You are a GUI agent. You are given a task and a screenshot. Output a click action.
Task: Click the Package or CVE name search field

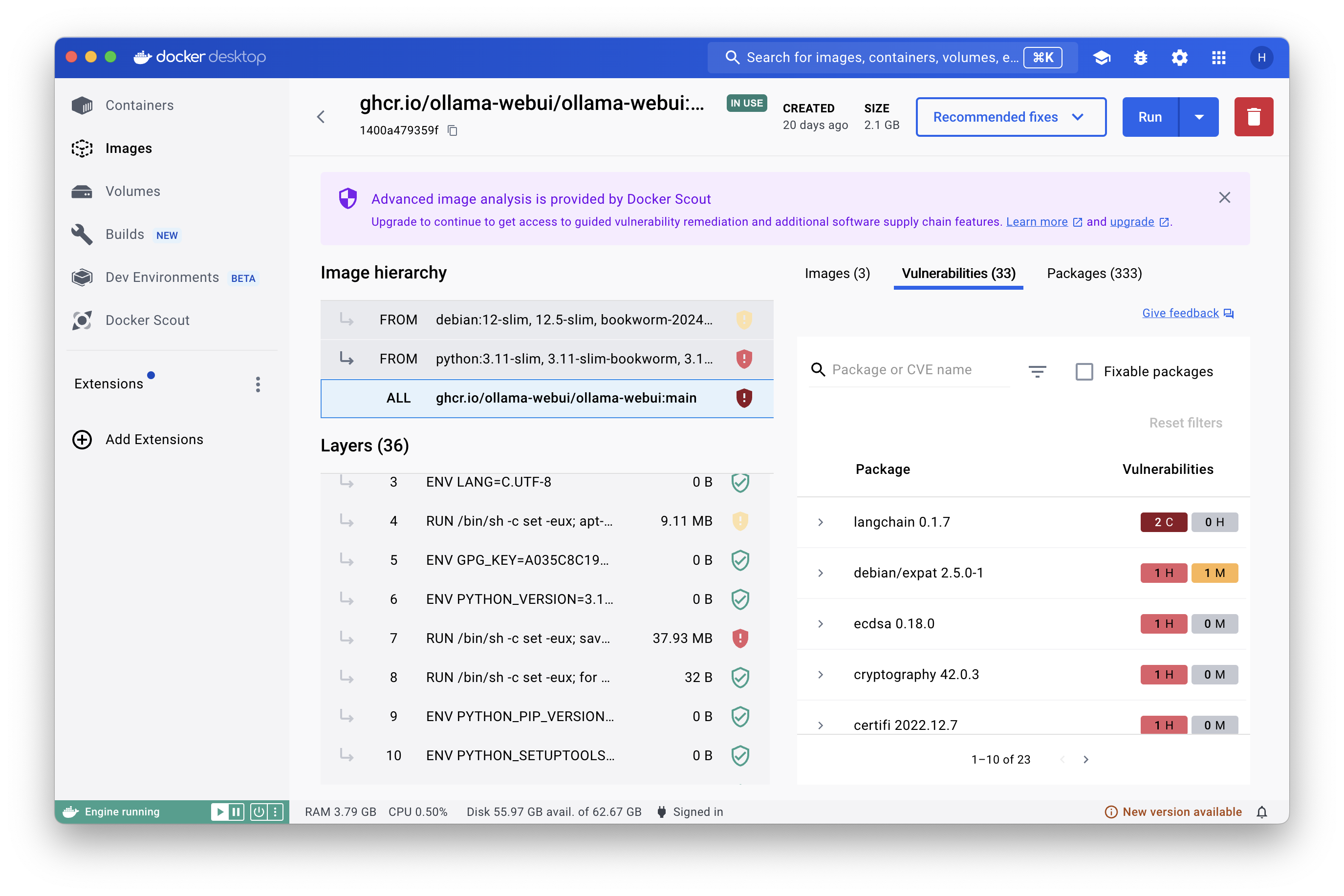[x=909, y=370]
